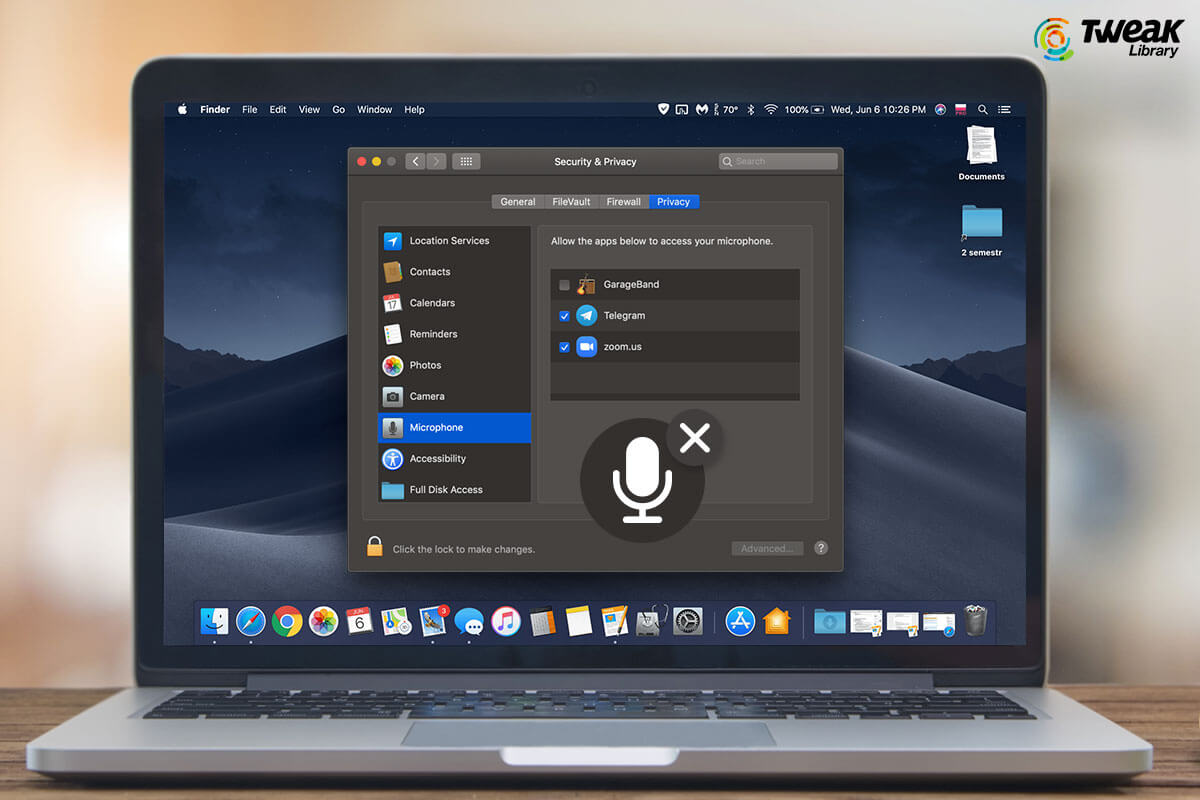Switch to the FileVault tab
1200x800 pixels.
(570, 201)
